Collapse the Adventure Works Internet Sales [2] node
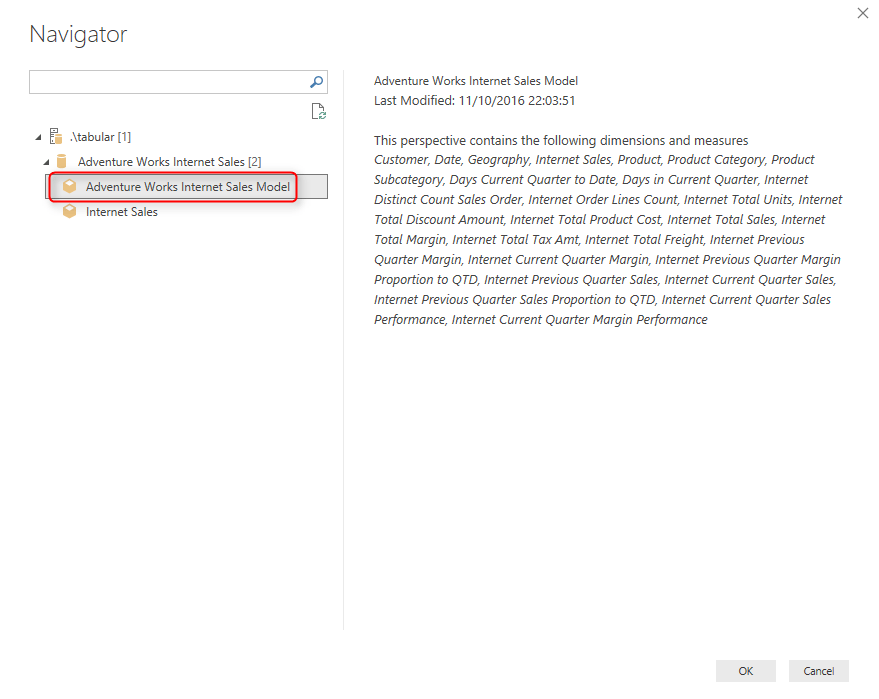879x699 pixels. [47, 162]
